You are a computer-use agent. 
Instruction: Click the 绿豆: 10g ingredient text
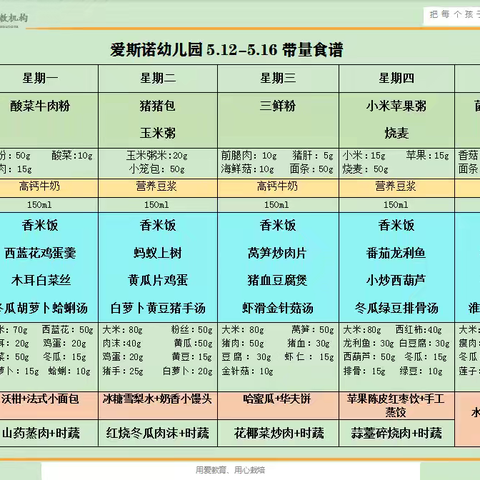(x=421, y=371)
